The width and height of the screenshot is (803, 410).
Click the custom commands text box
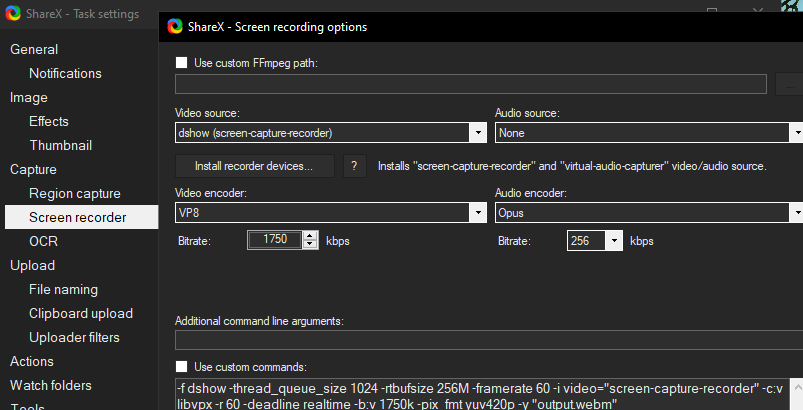tap(482, 394)
